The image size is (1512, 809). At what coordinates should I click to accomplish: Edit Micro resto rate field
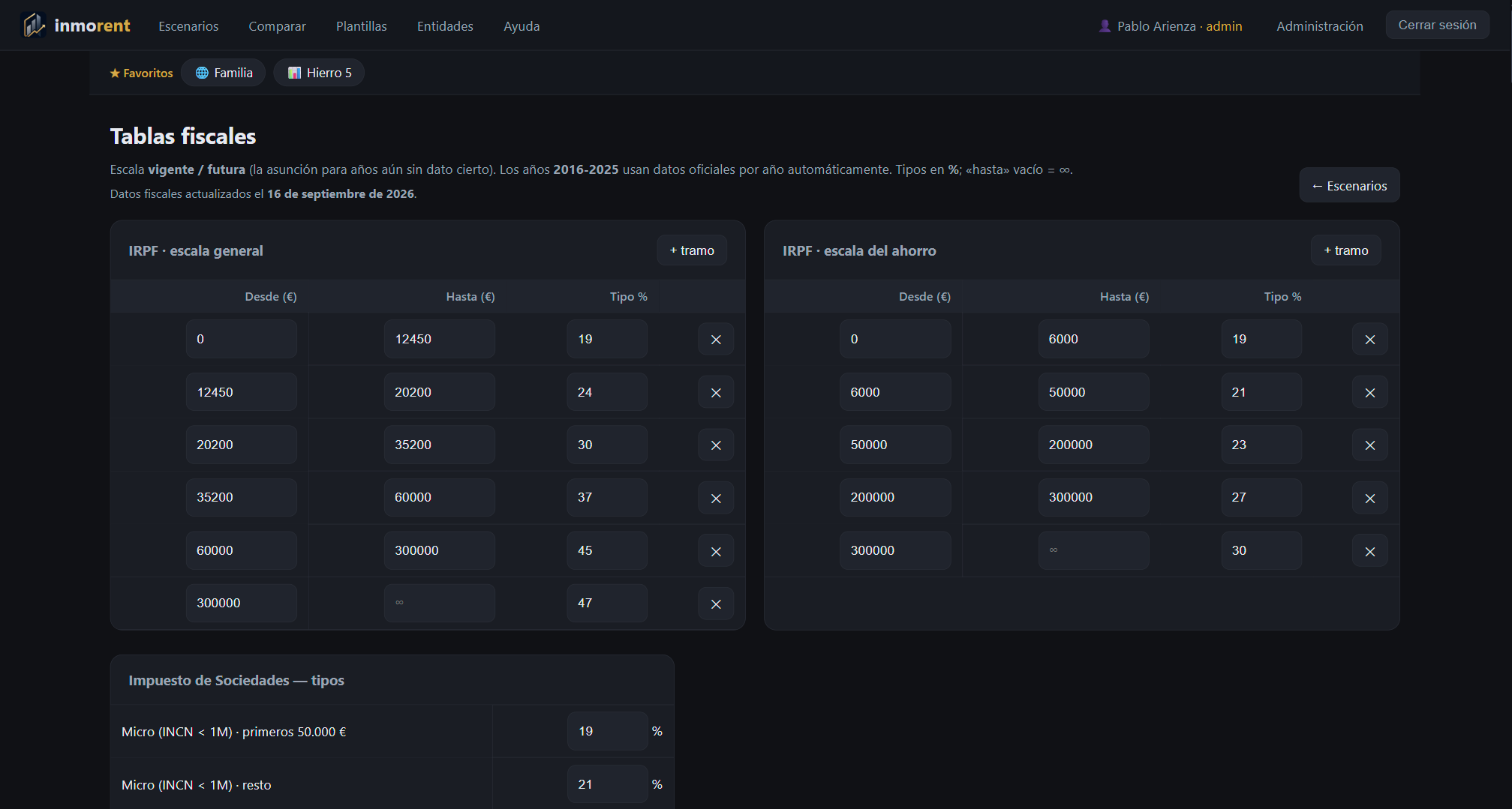click(x=607, y=784)
